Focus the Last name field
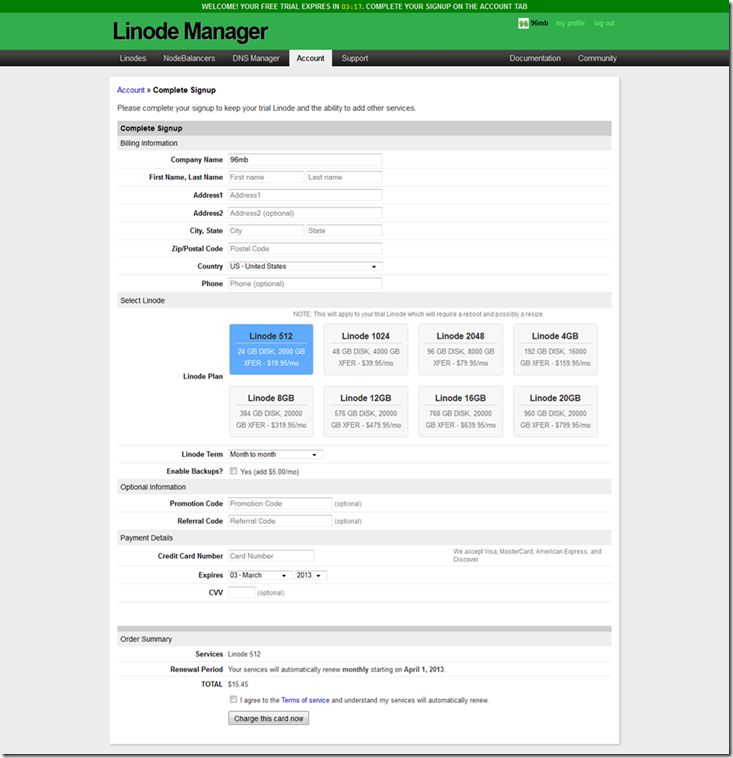Image resolution: width=733 pixels, height=758 pixels. click(x=344, y=177)
